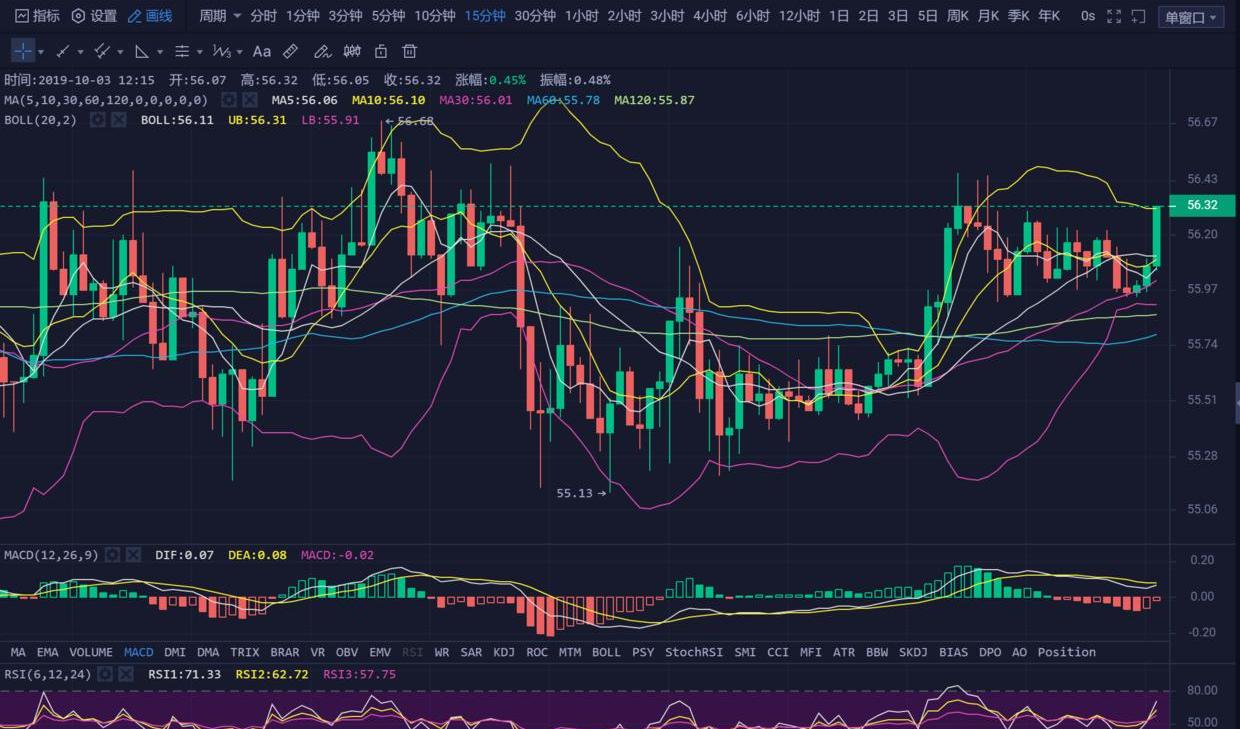This screenshot has height=729, width=1240.
Task: Open the 指标 indicators button
Action: [37, 16]
